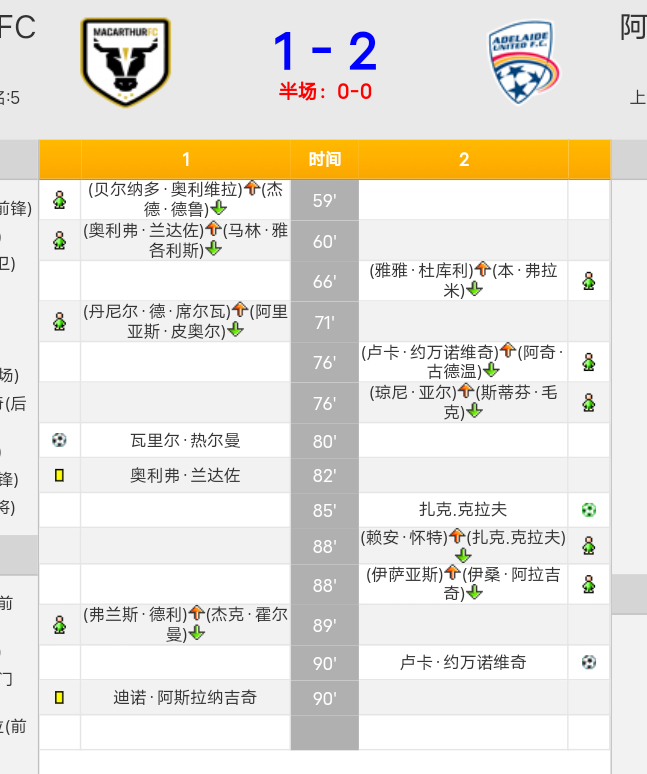Click the substitution icon at 89'
This screenshot has width=647, height=774.
(60, 624)
